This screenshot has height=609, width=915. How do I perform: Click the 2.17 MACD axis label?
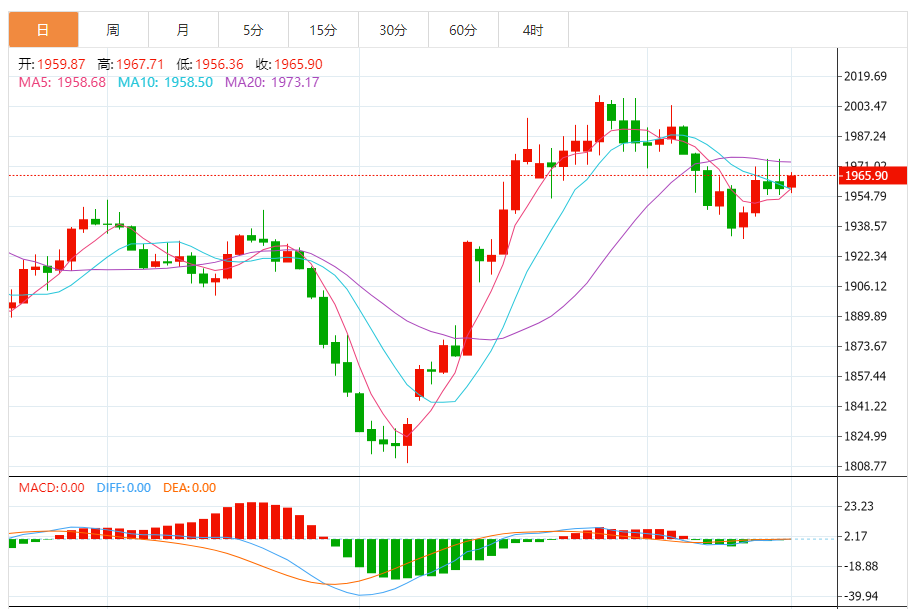(855, 536)
